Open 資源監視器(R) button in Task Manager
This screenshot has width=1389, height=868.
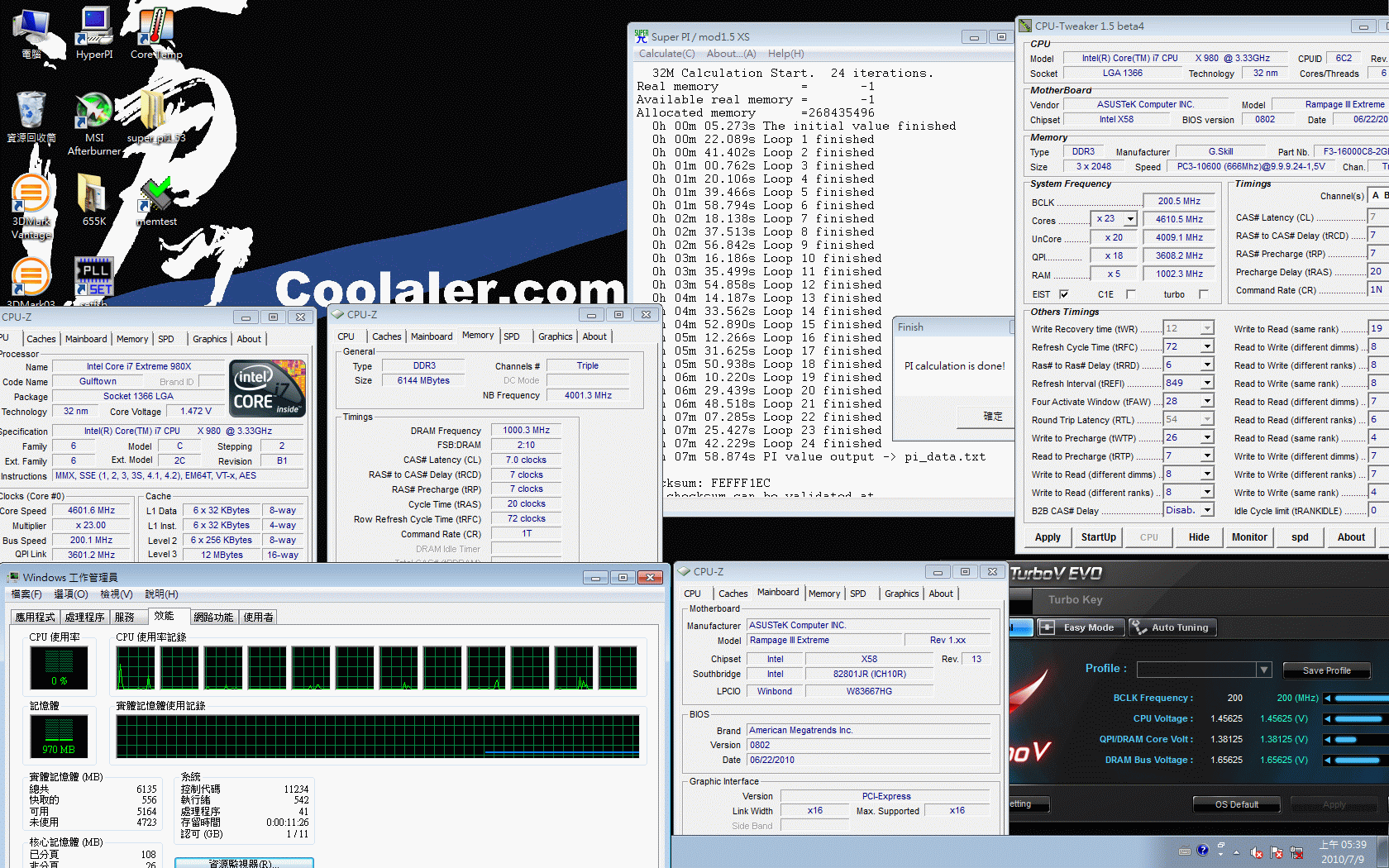pyautogui.click(x=244, y=863)
